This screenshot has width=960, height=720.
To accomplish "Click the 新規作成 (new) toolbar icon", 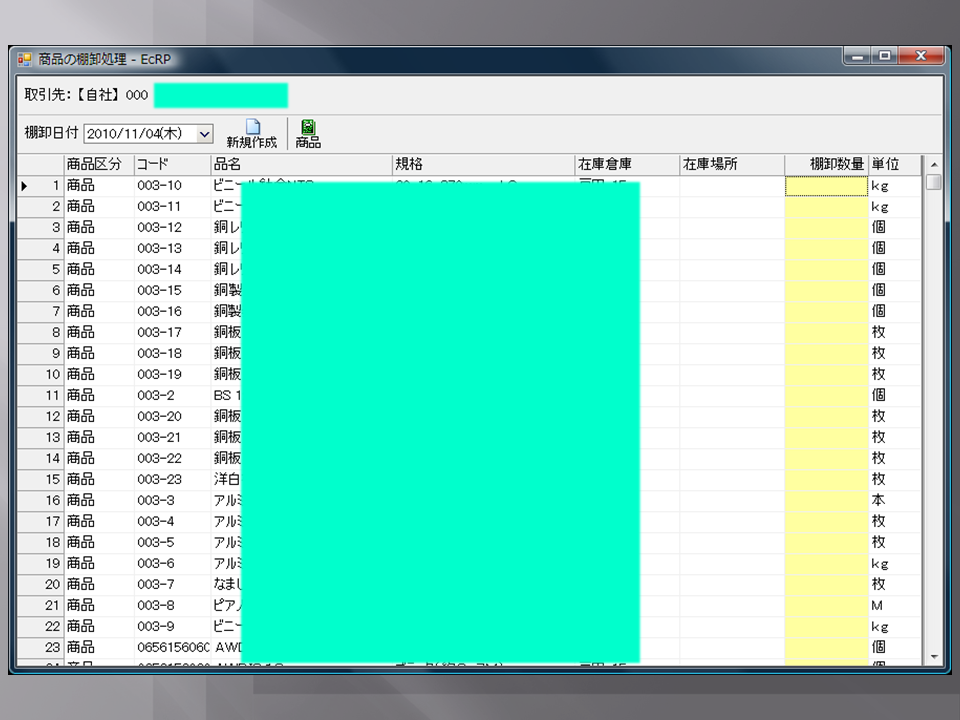I will point(252,133).
